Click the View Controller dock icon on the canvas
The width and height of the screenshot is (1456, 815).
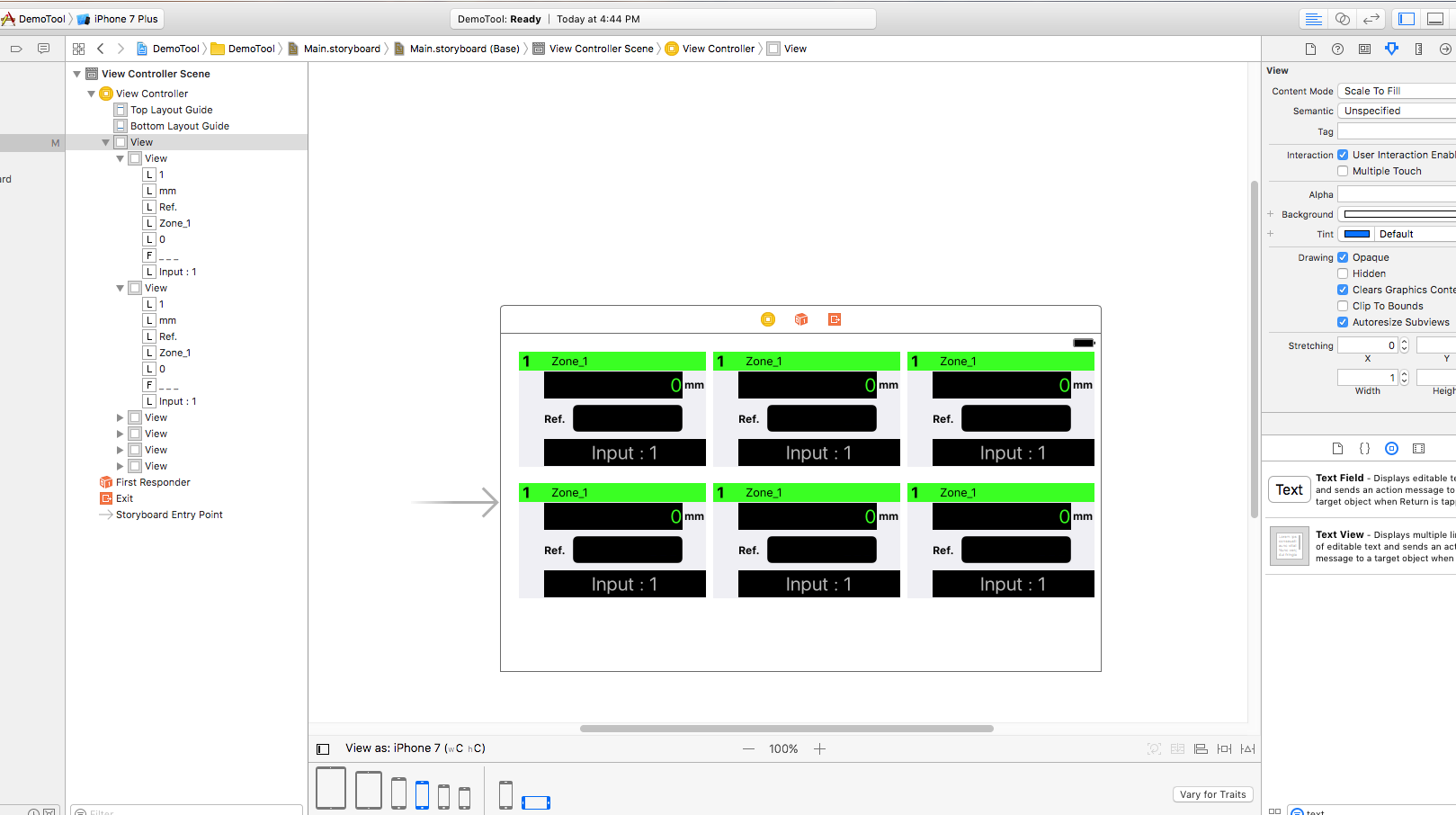pyautogui.click(x=768, y=319)
